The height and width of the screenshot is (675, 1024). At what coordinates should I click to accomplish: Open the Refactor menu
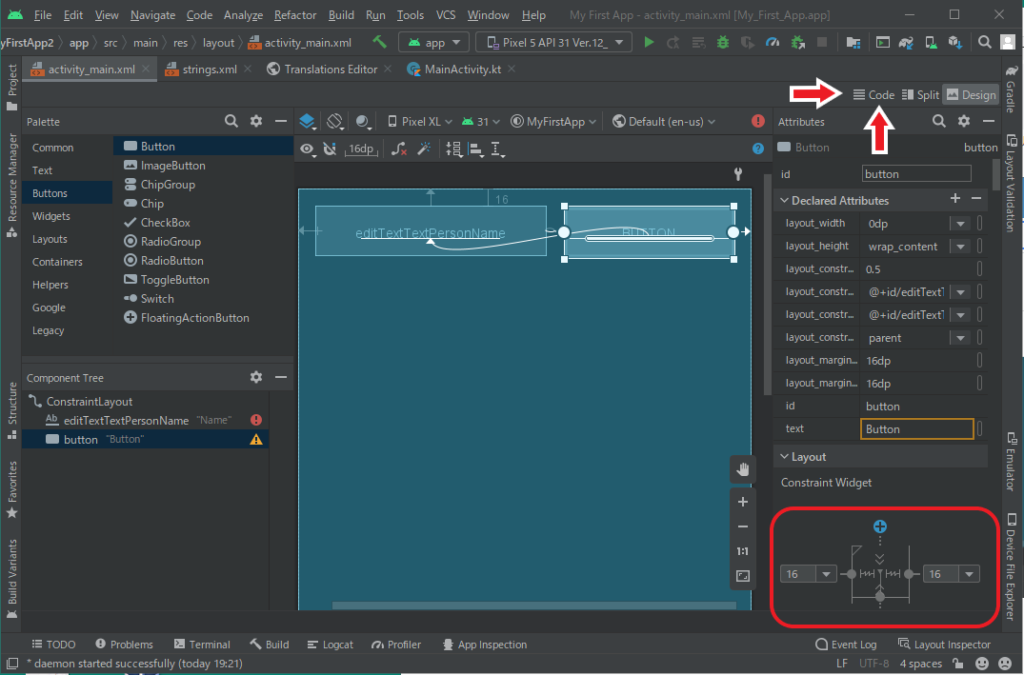click(295, 15)
